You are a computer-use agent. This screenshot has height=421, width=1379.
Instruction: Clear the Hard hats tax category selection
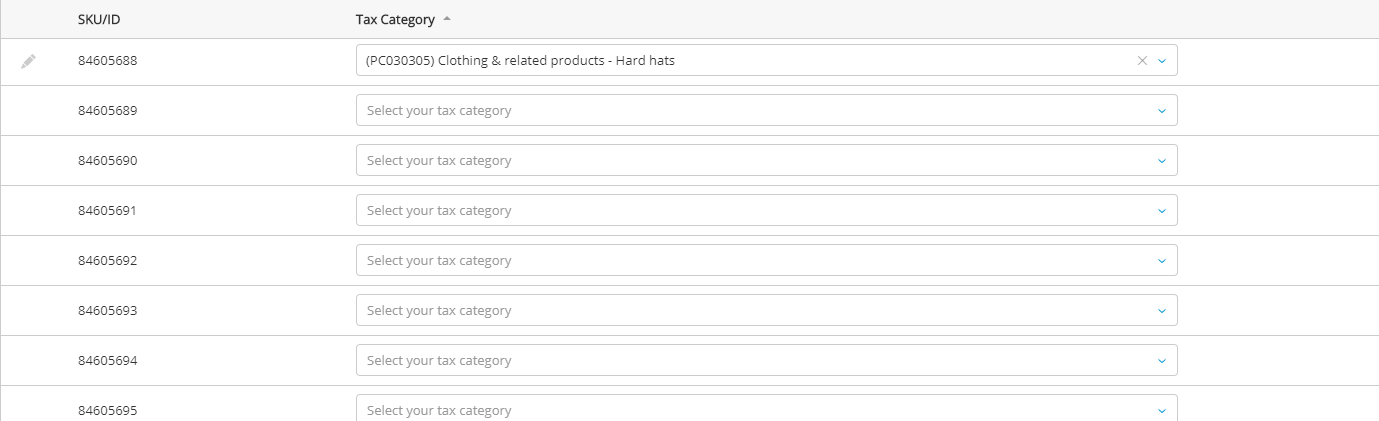[1142, 61]
